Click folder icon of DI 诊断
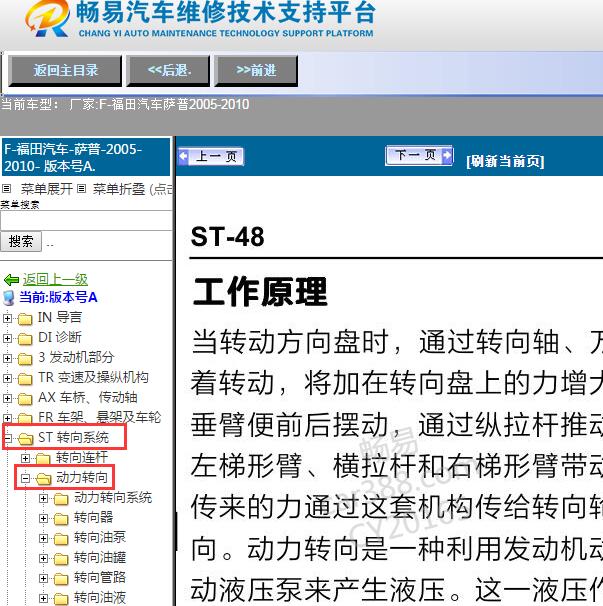 (25, 339)
